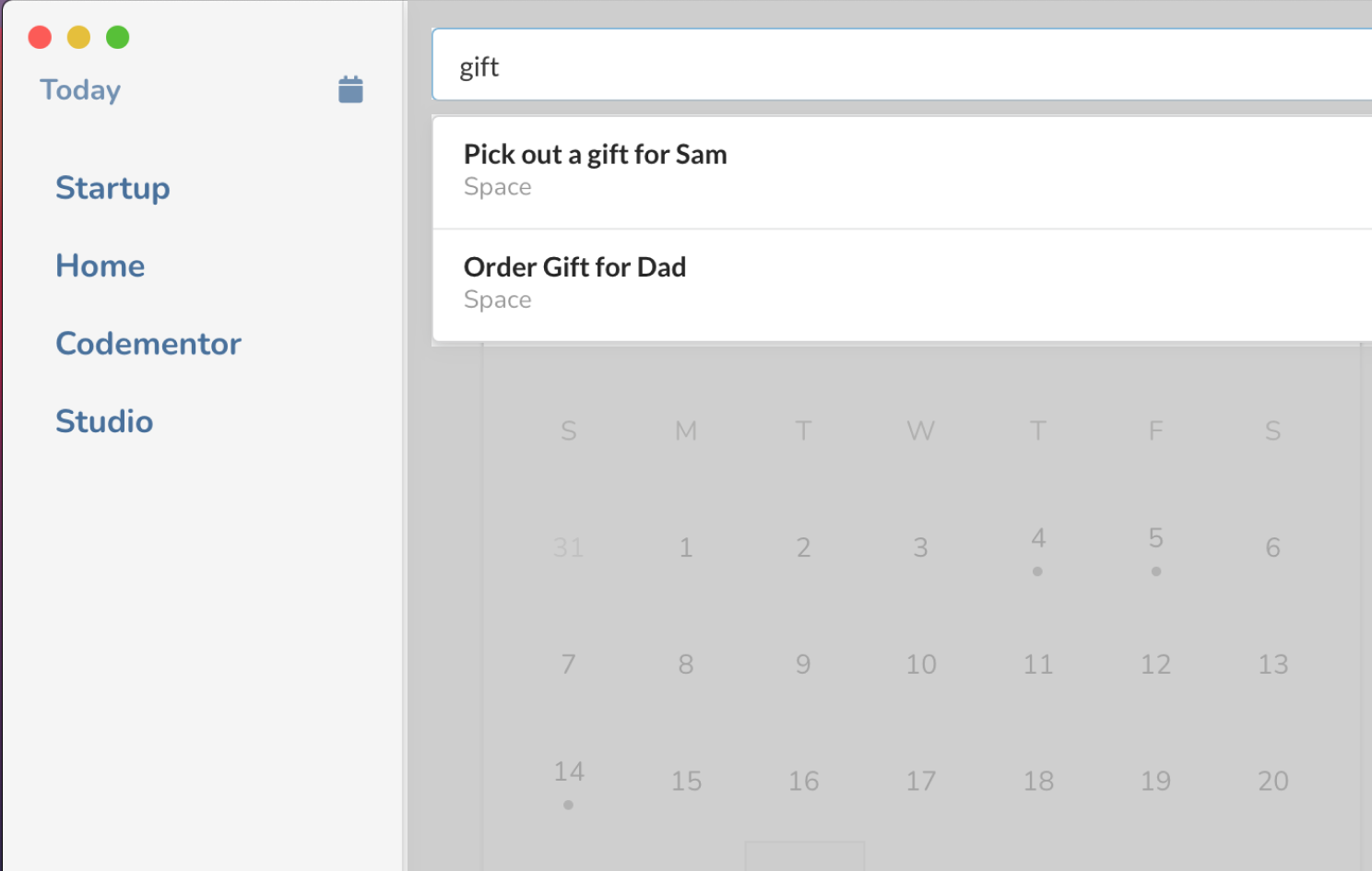Minimize the window with the yellow button
The height and width of the screenshot is (871, 1372).
(x=78, y=37)
